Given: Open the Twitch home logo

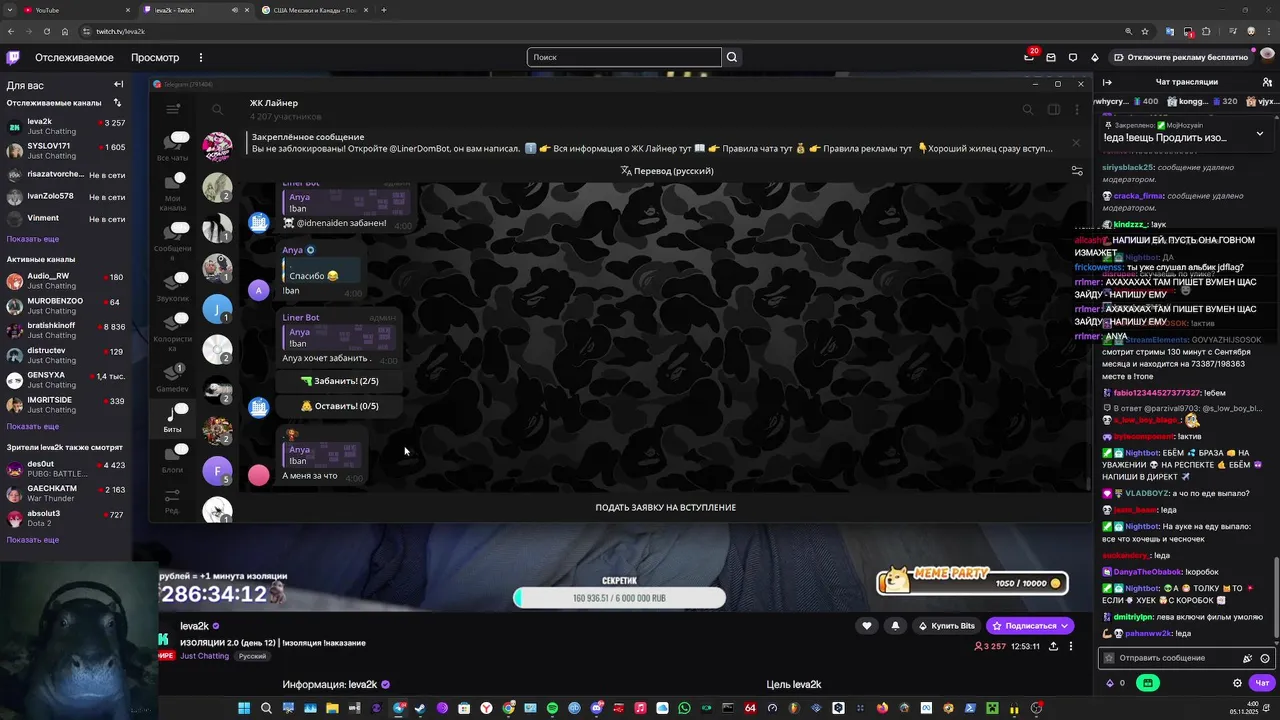Looking at the screenshot, I should [13, 57].
